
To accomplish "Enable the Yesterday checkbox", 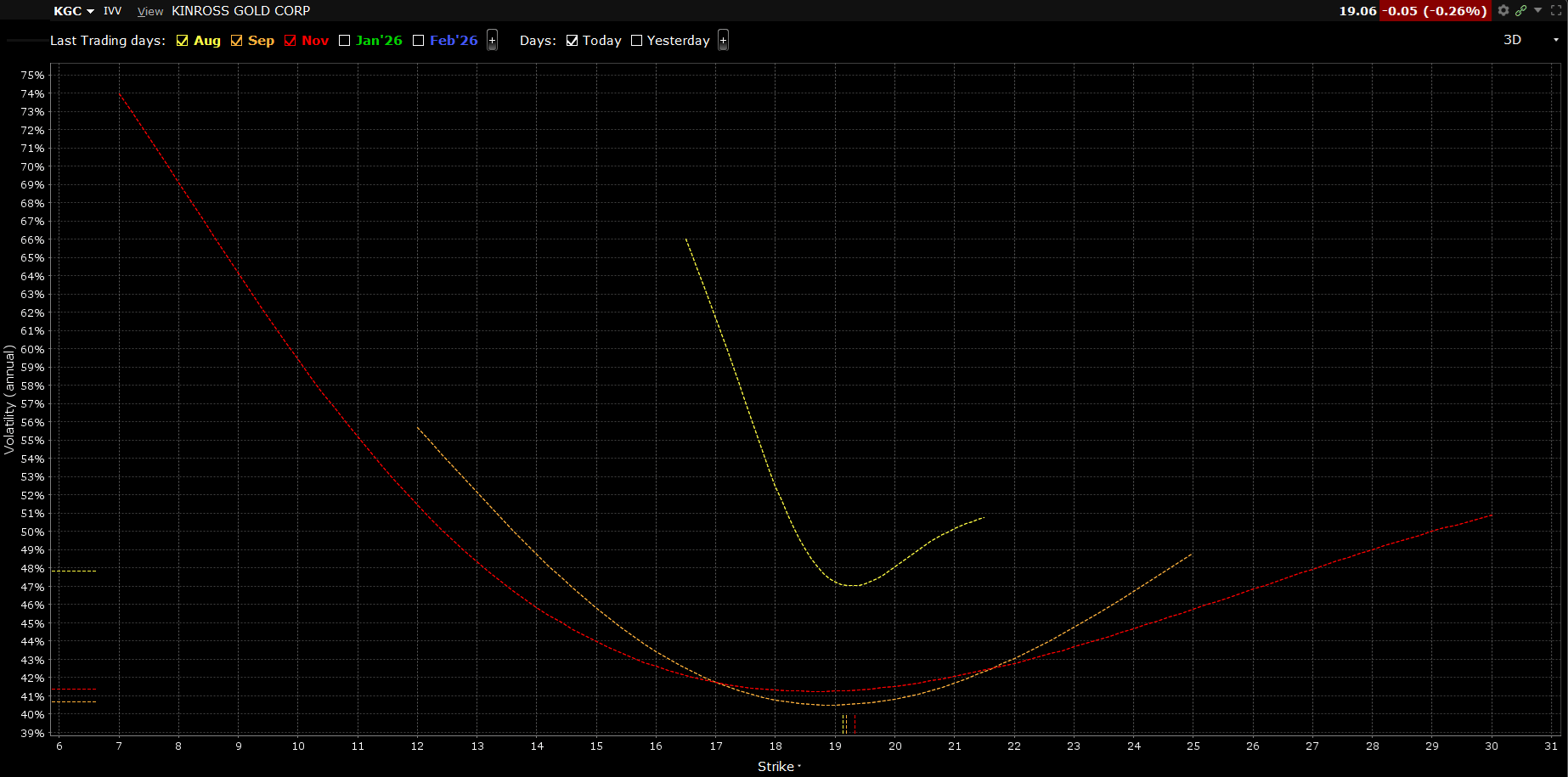I will 636,41.
